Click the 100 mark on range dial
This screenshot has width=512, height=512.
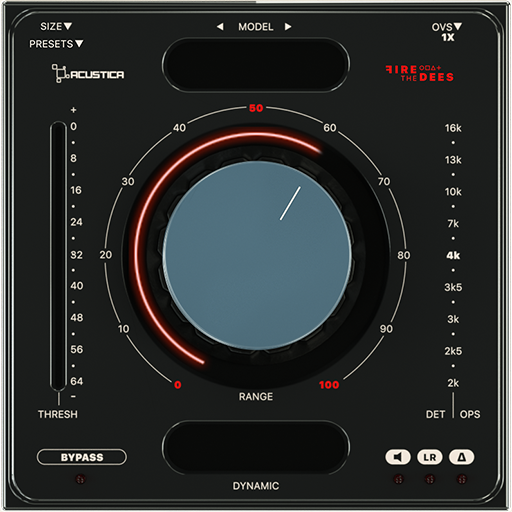tap(329, 385)
